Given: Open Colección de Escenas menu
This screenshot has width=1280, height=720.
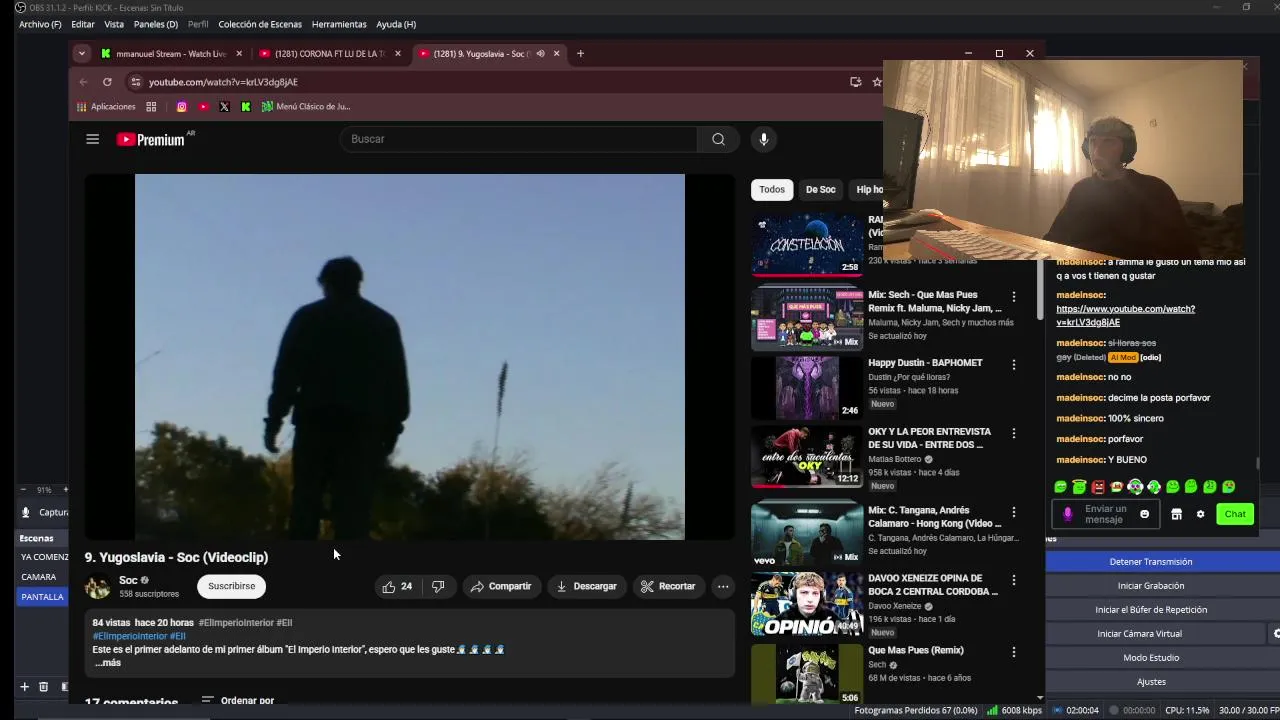Looking at the screenshot, I should click(x=260, y=24).
